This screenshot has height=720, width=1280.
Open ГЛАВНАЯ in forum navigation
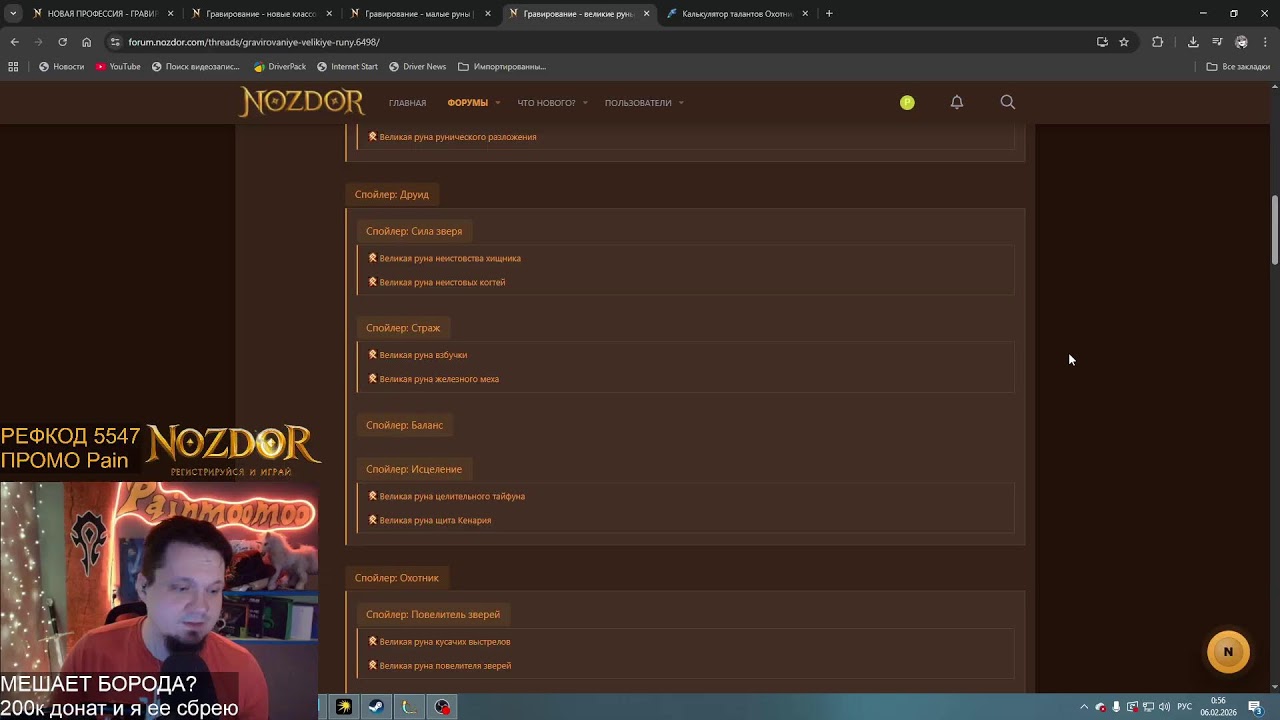pos(407,103)
